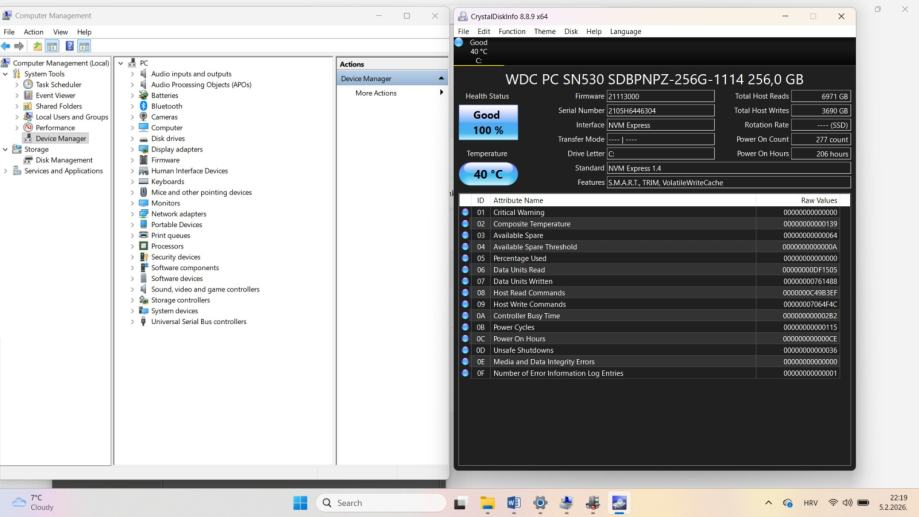Click the Keyboards category icon
The width and height of the screenshot is (919, 517).
pos(144,181)
